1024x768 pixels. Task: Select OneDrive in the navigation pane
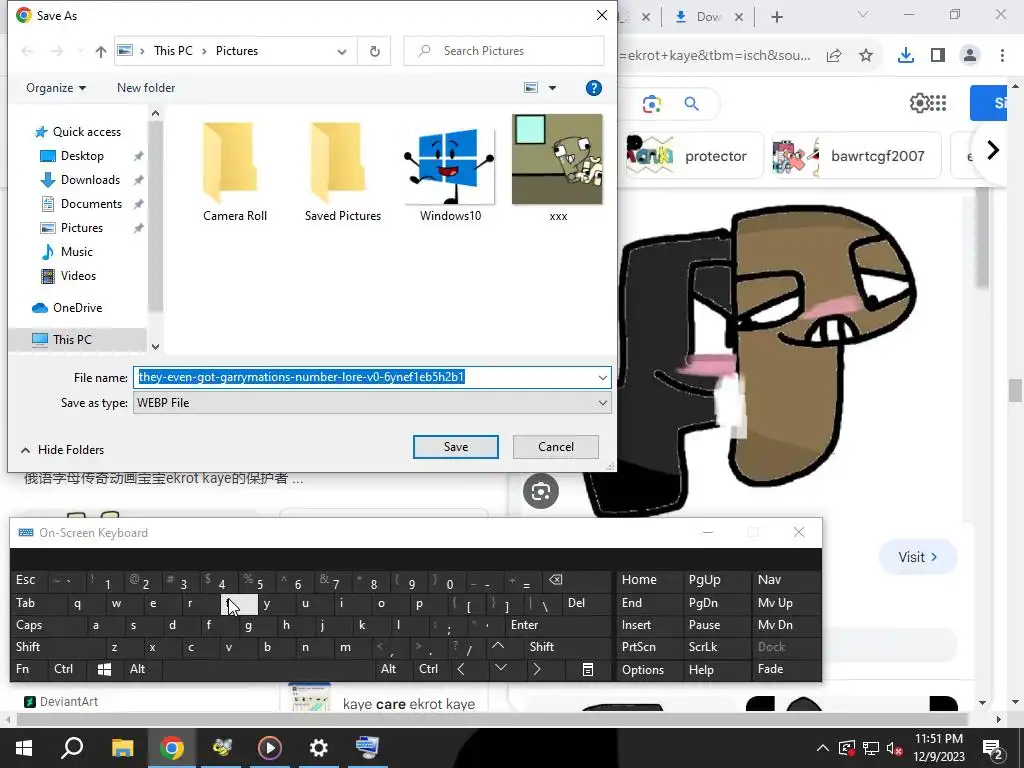(x=77, y=308)
